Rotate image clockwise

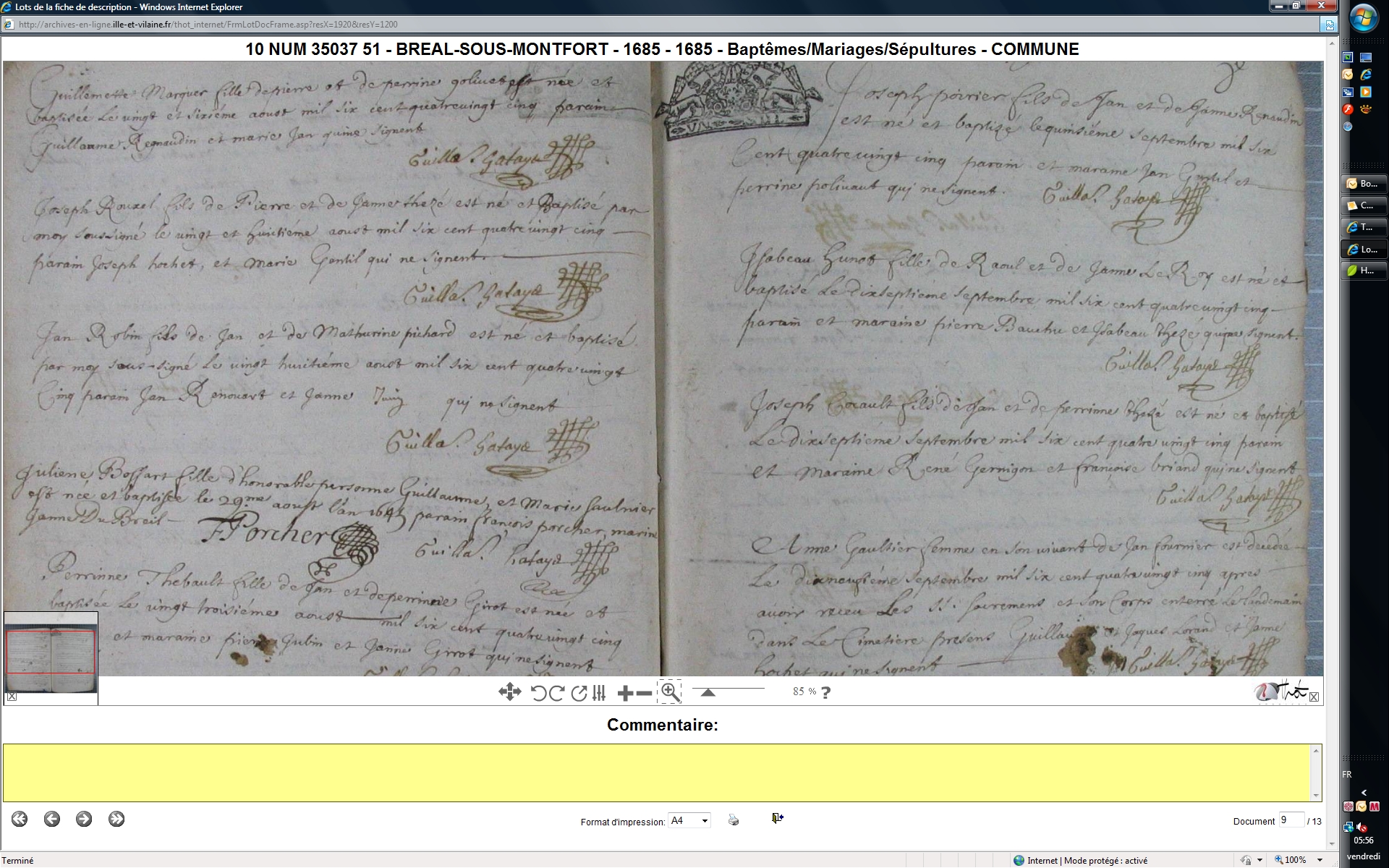click(556, 693)
